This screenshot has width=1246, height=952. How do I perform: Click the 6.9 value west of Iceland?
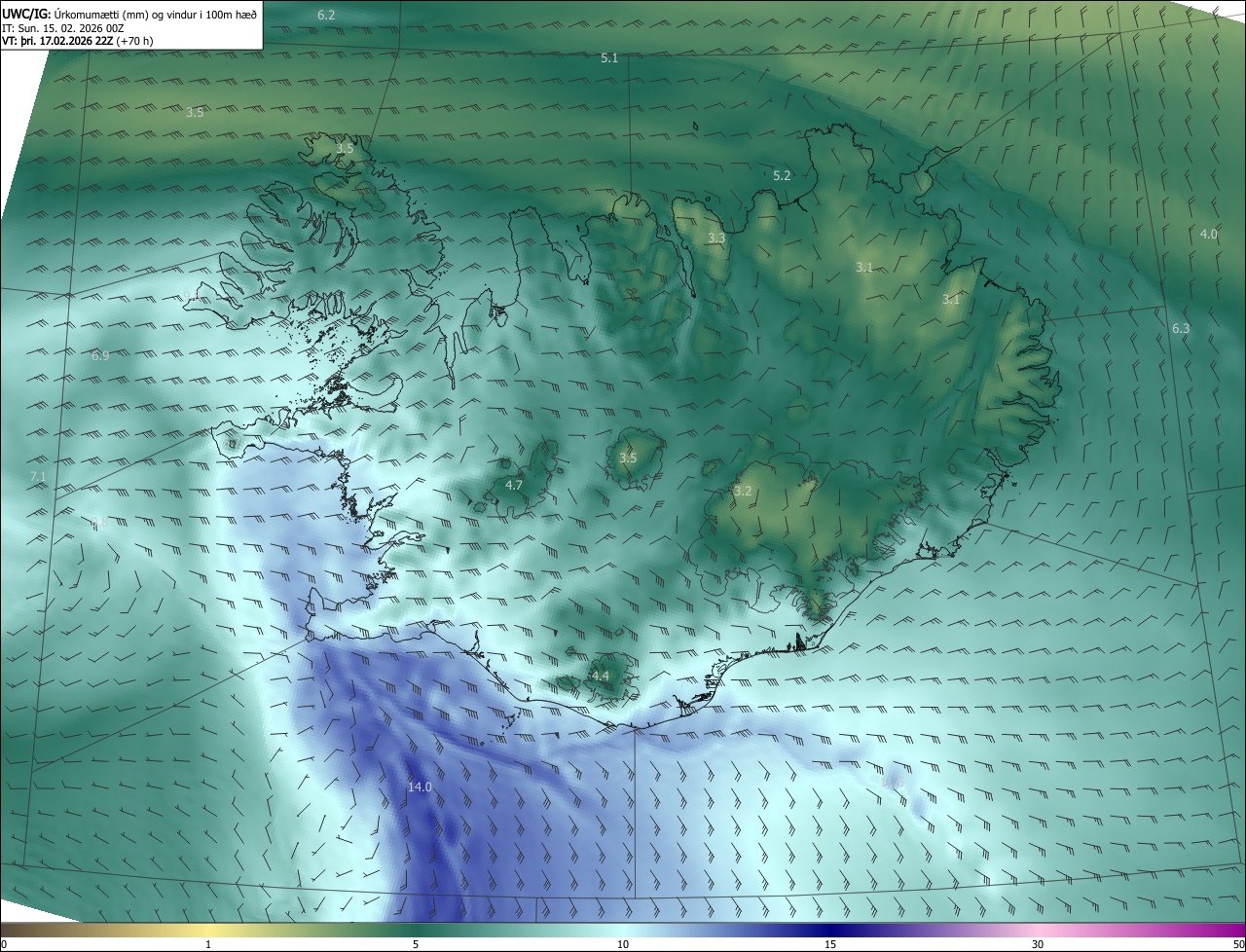point(100,356)
